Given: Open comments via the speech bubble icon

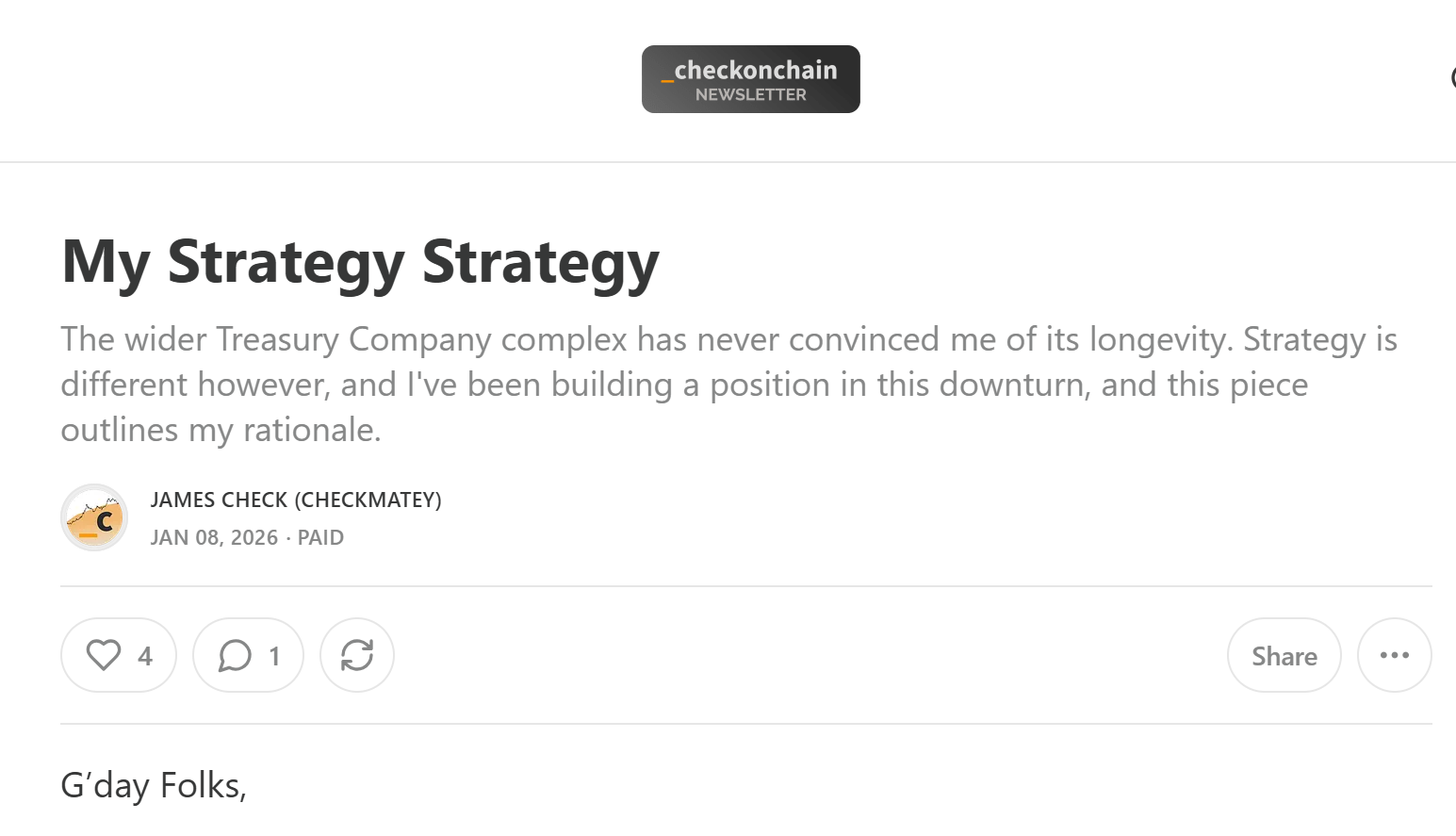Looking at the screenshot, I should (235, 655).
